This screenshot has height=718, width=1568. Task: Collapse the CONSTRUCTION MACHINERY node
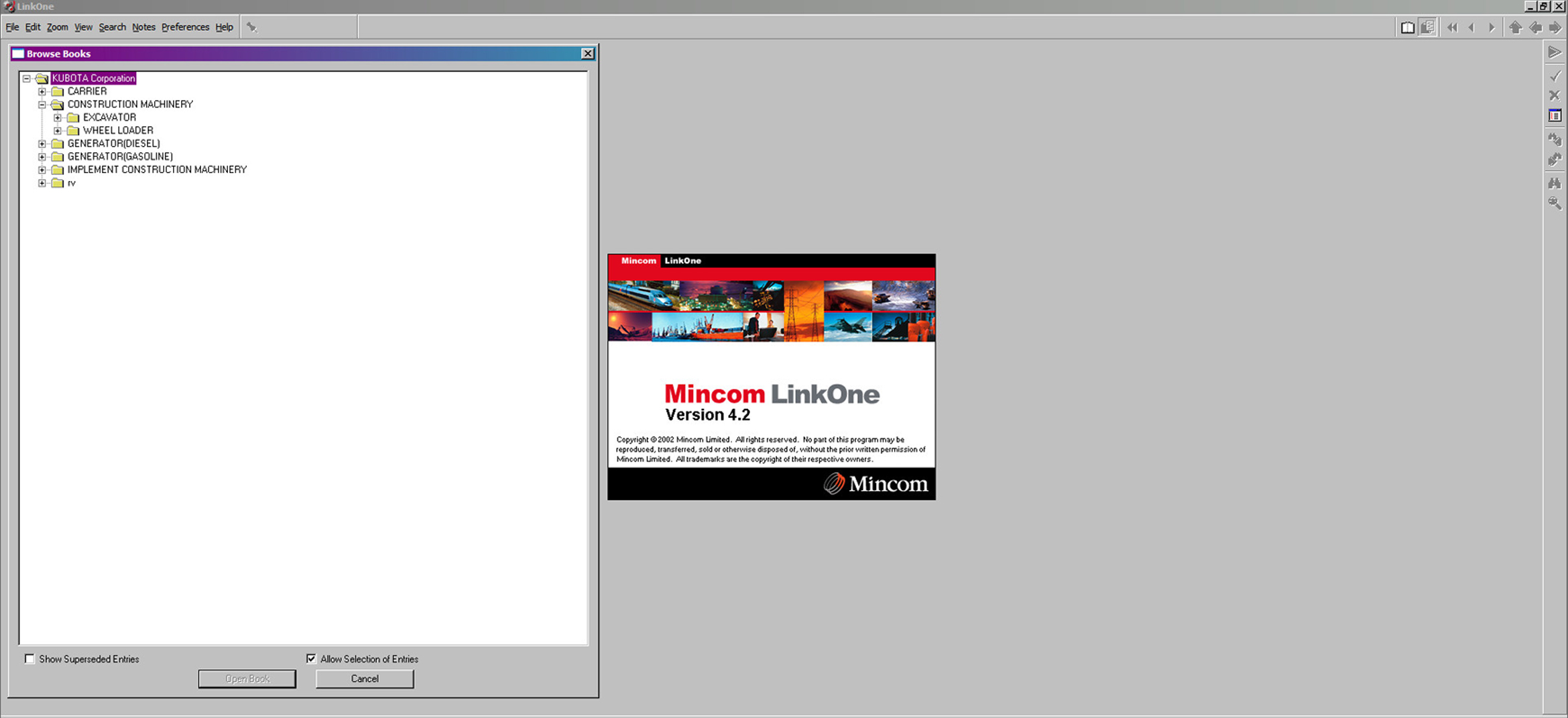[42, 105]
